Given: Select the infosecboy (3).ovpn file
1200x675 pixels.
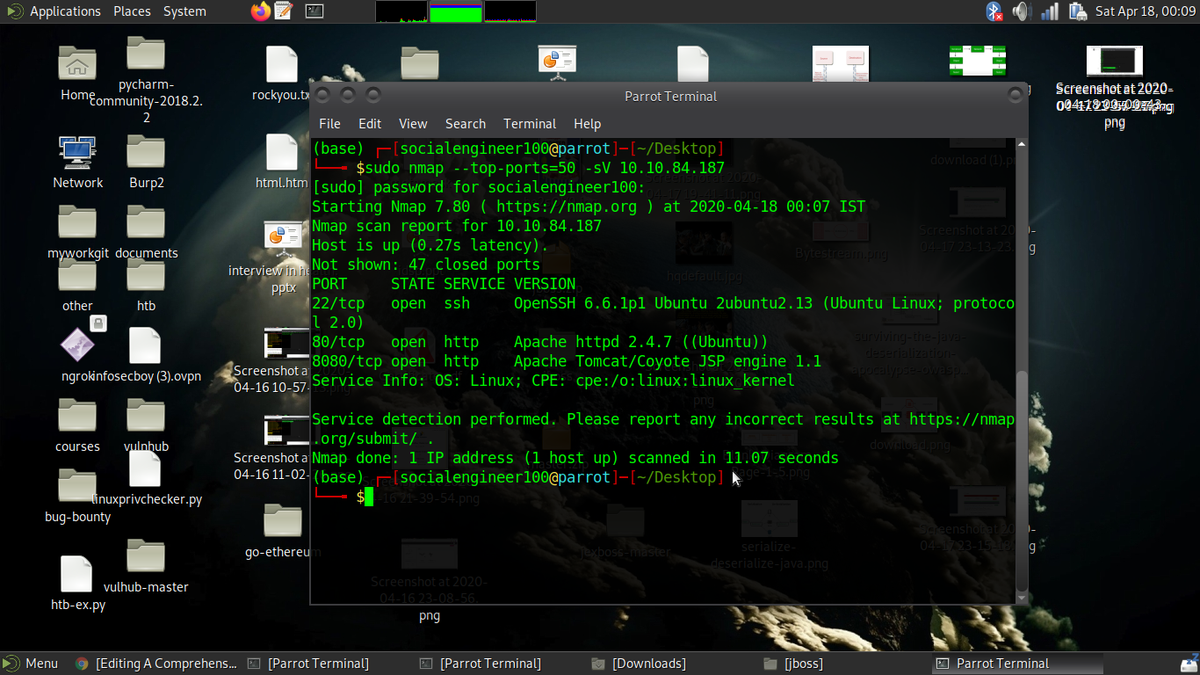Looking at the screenshot, I should (x=146, y=355).
